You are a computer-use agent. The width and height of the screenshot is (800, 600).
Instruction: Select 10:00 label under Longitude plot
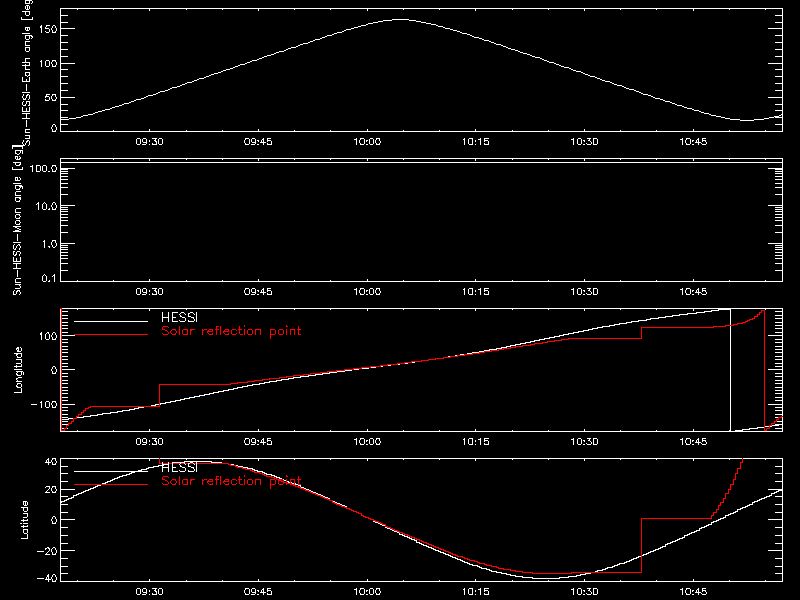367,441
